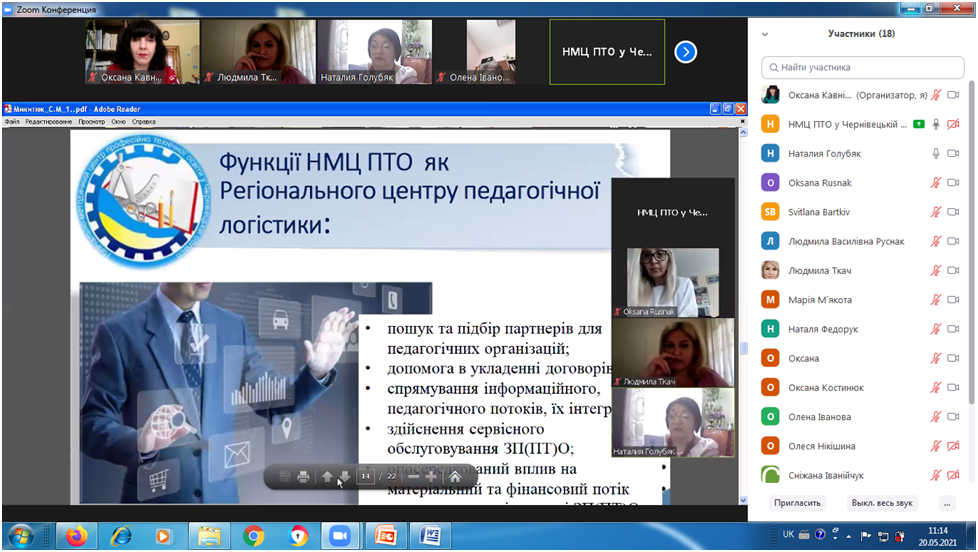Screen dimensions: 978x552
Task: Toggle muted mic for Марія М'якота
Action: 936,300
